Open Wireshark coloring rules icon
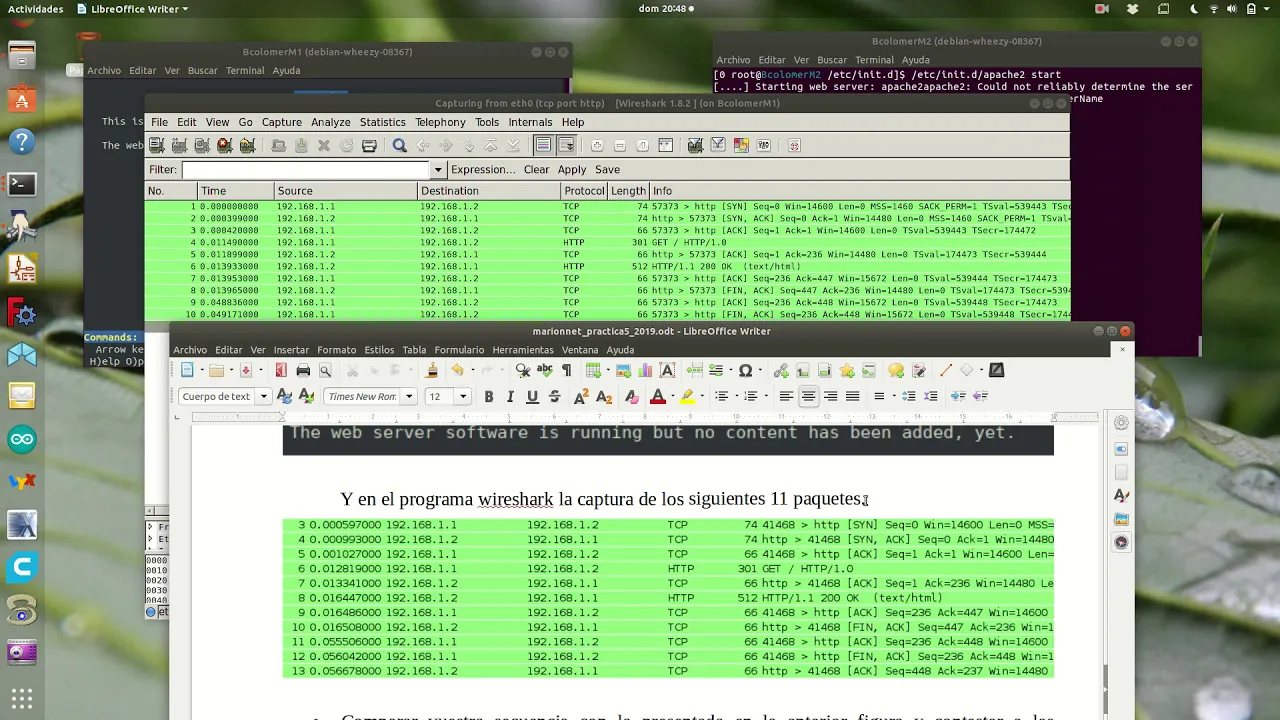This screenshot has height=720, width=1280. (741, 145)
